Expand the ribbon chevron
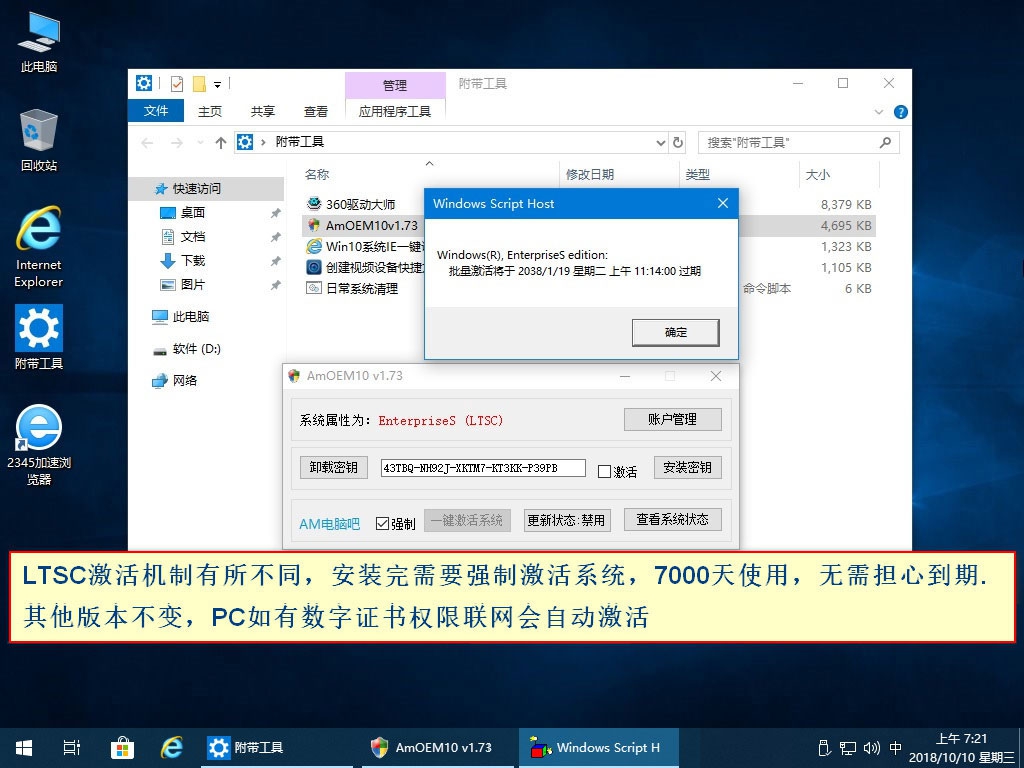This screenshot has height=768, width=1024. point(879,112)
